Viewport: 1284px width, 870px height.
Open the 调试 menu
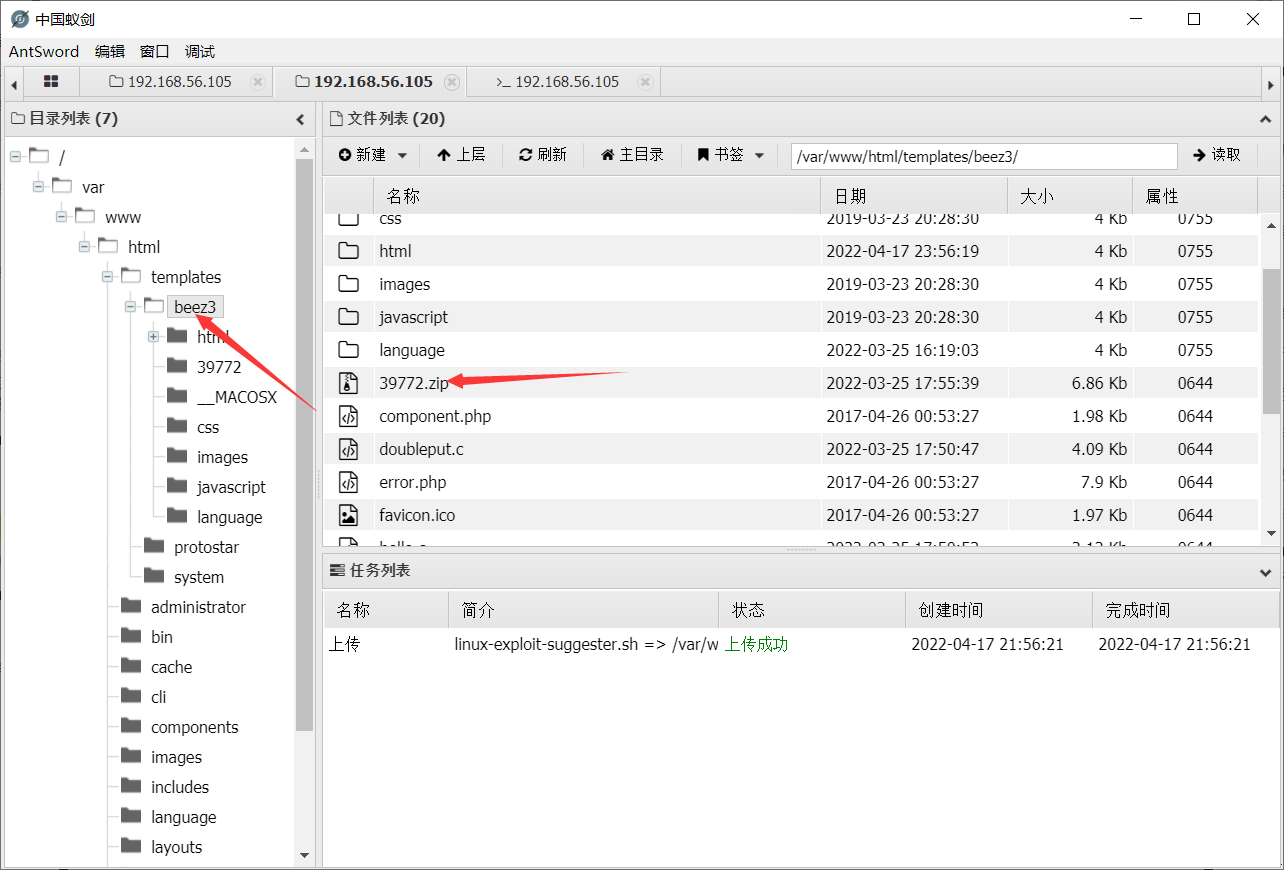coord(200,52)
